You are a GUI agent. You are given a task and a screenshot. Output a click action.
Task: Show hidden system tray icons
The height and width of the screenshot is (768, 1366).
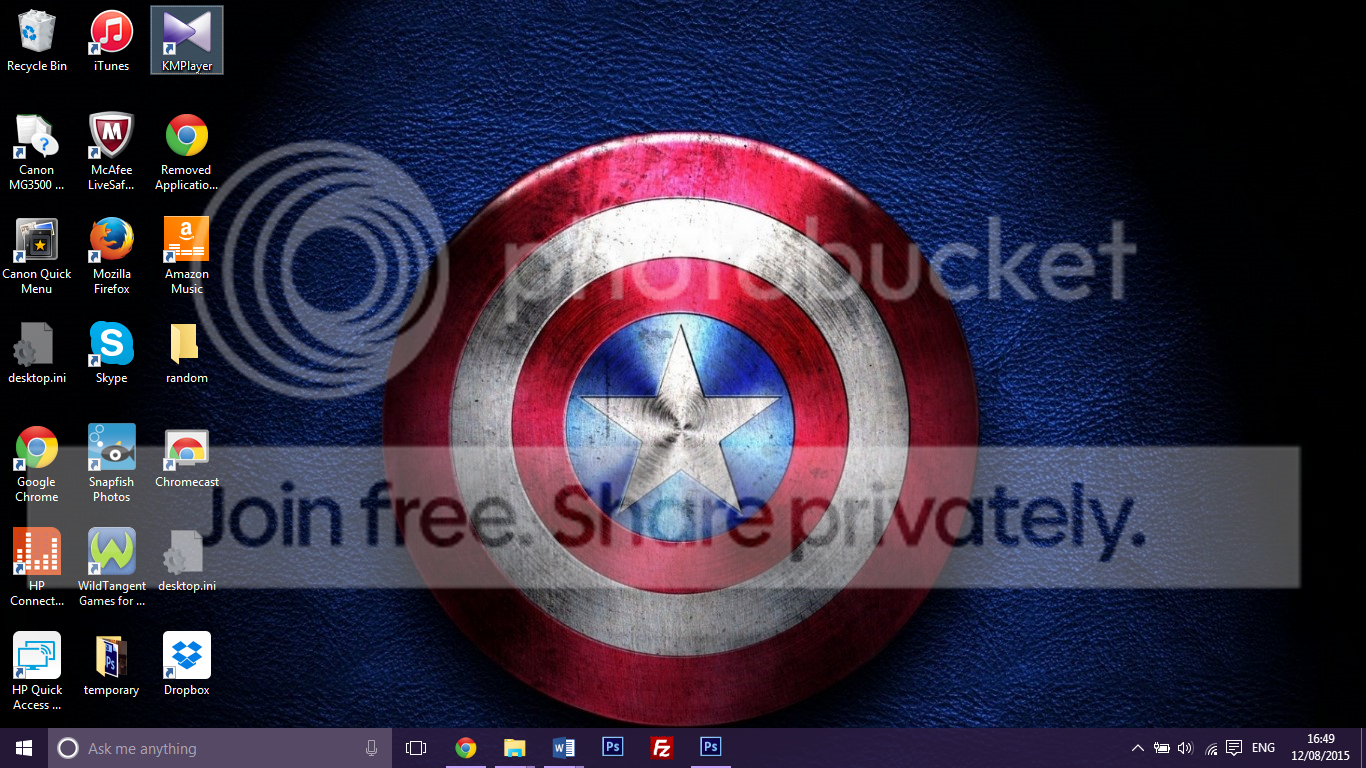pyautogui.click(x=1137, y=748)
